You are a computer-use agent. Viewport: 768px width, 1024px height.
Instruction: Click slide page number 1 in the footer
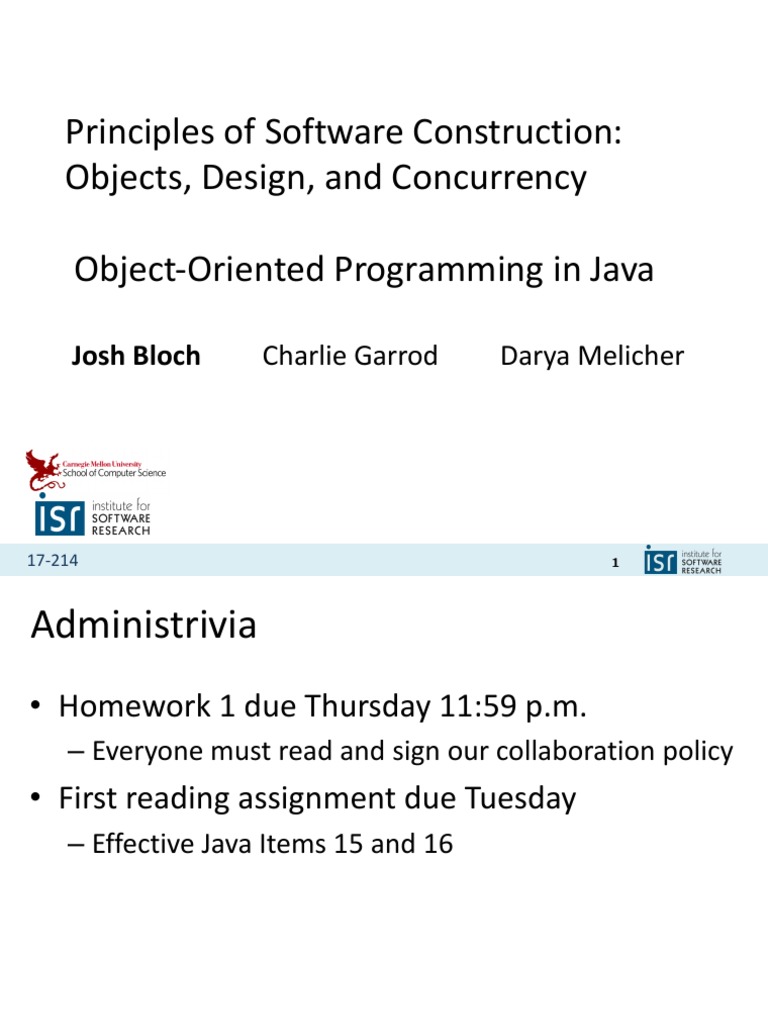tap(616, 564)
